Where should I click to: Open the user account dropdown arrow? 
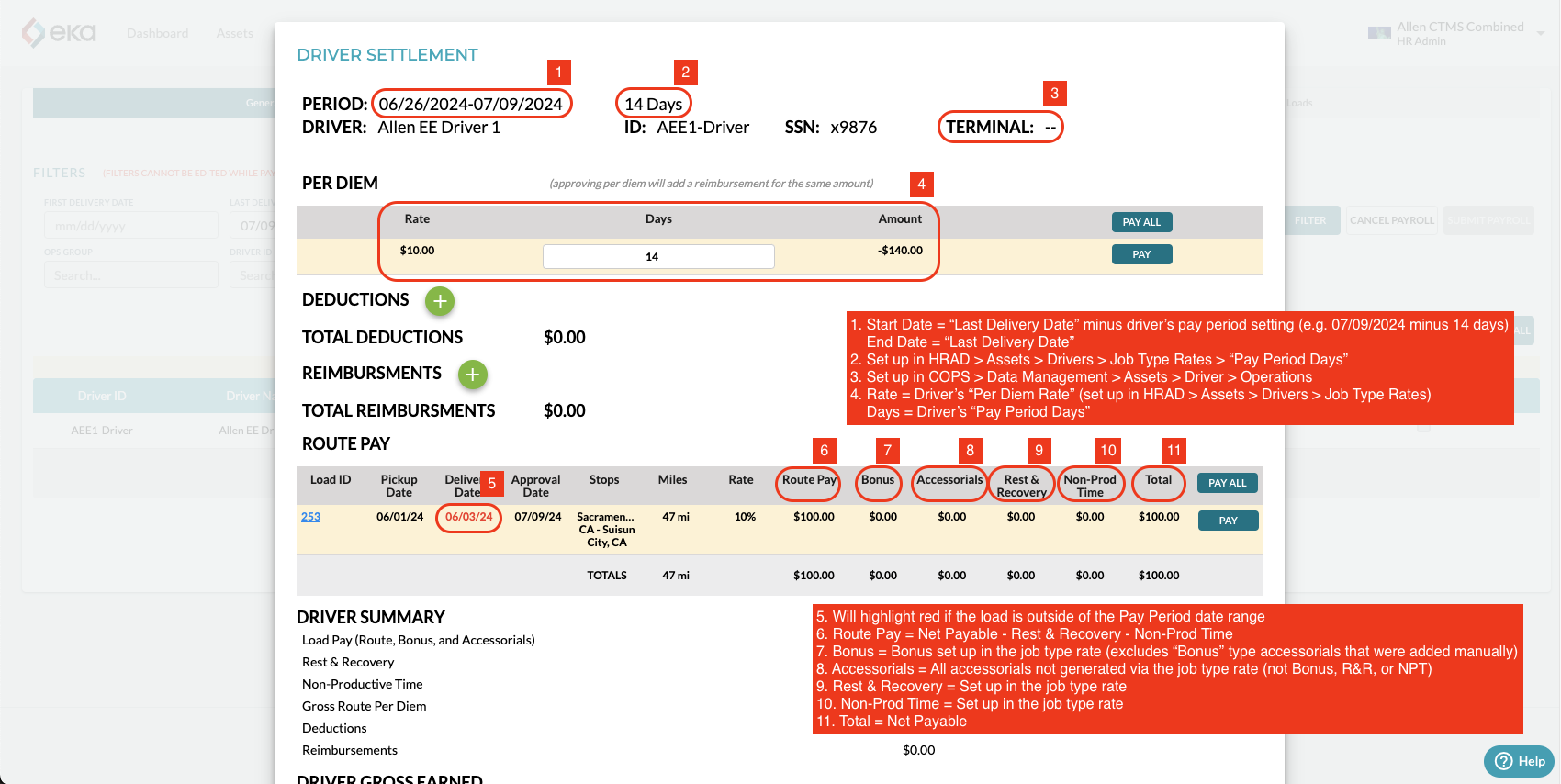click(1540, 33)
